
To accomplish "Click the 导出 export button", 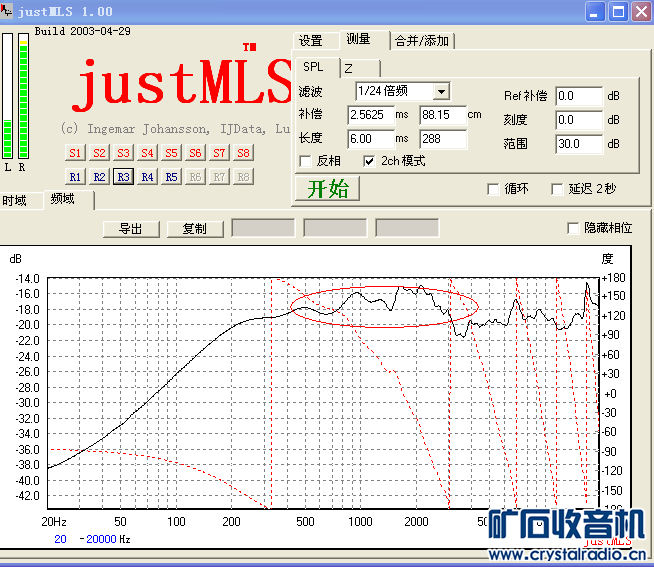I will click(x=131, y=229).
